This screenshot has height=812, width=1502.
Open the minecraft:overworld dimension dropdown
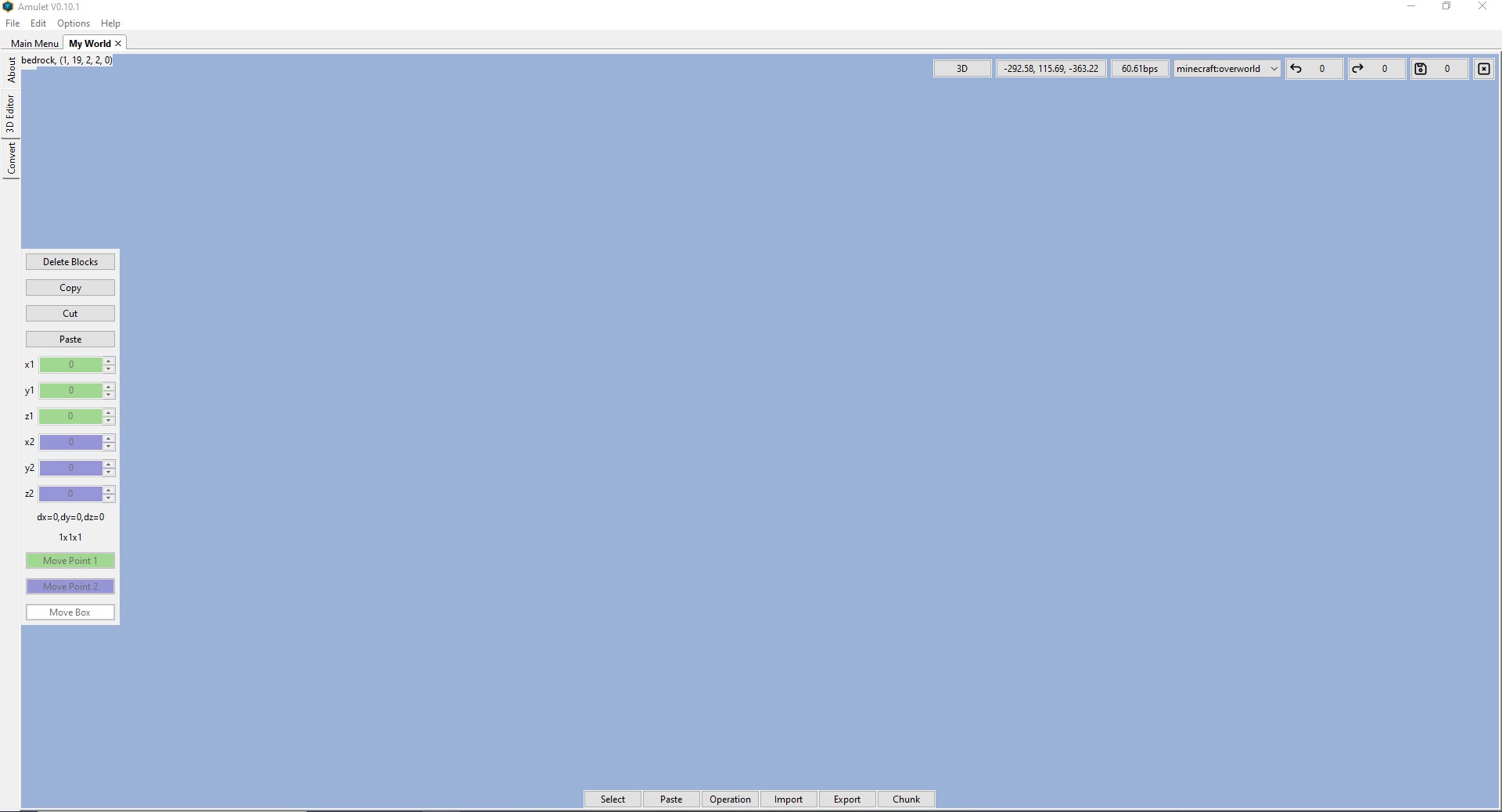point(1273,68)
